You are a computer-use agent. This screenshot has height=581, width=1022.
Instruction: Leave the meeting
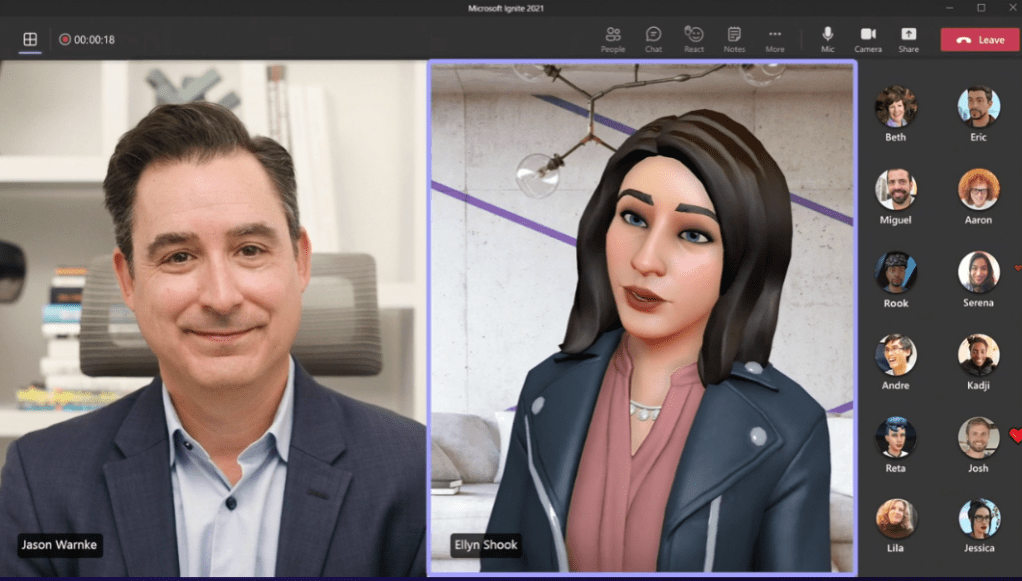tap(979, 40)
